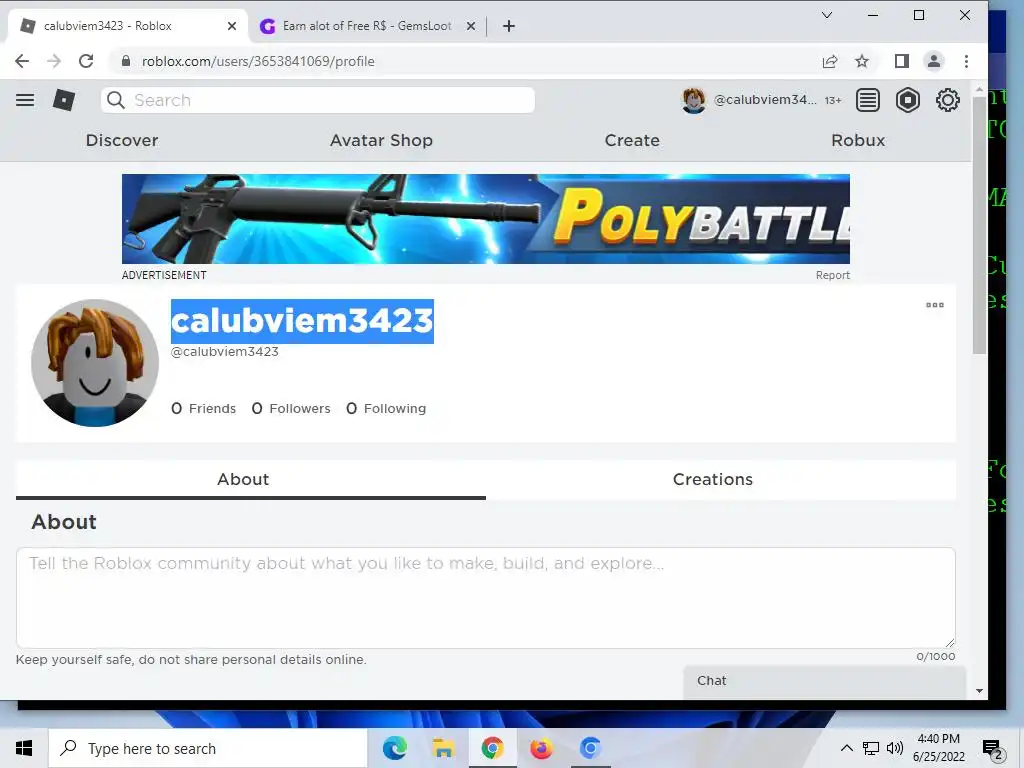
Task: Open the Windows notification center
Action: click(993, 750)
